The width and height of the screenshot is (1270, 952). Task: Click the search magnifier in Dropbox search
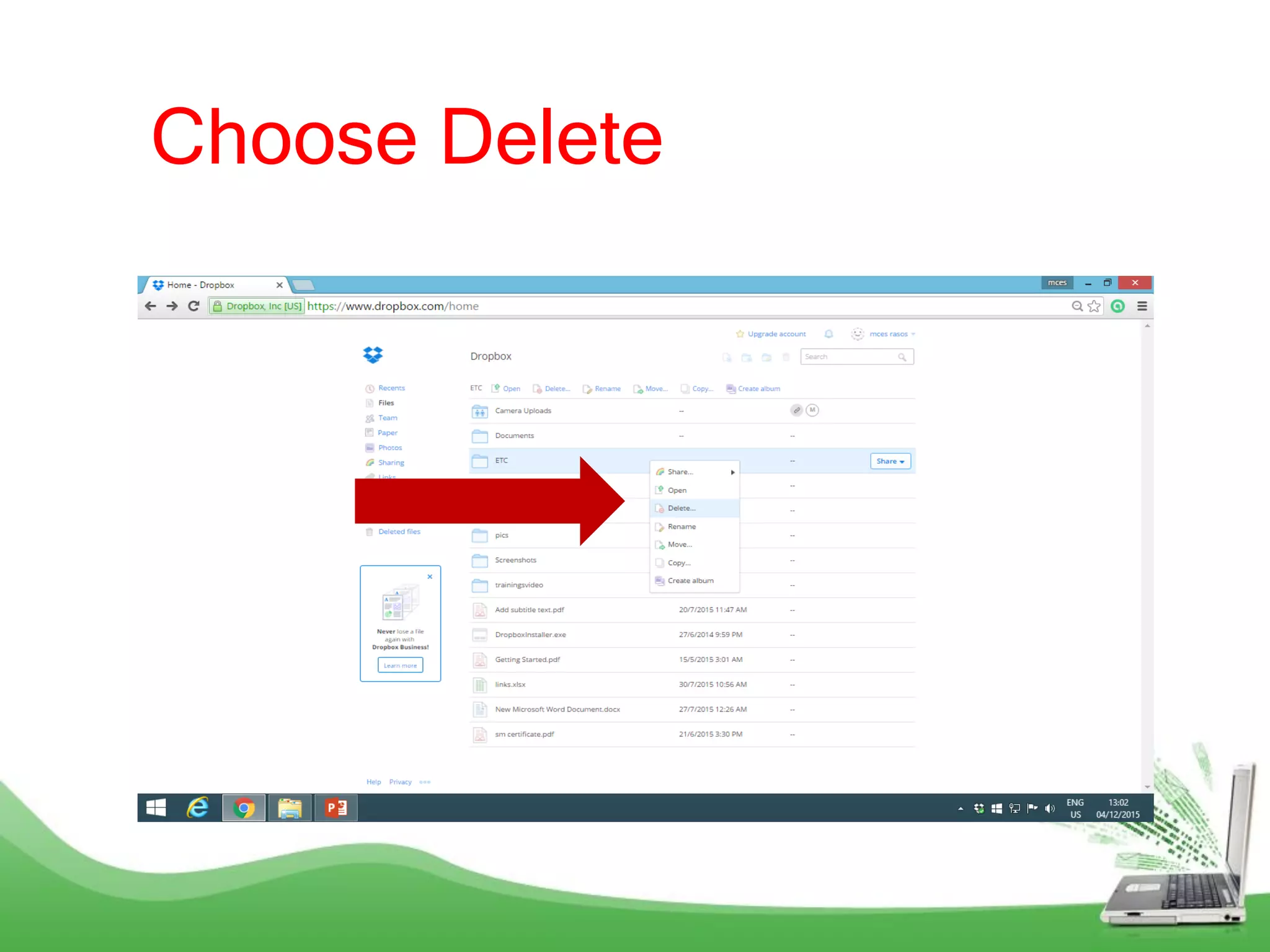(902, 357)
